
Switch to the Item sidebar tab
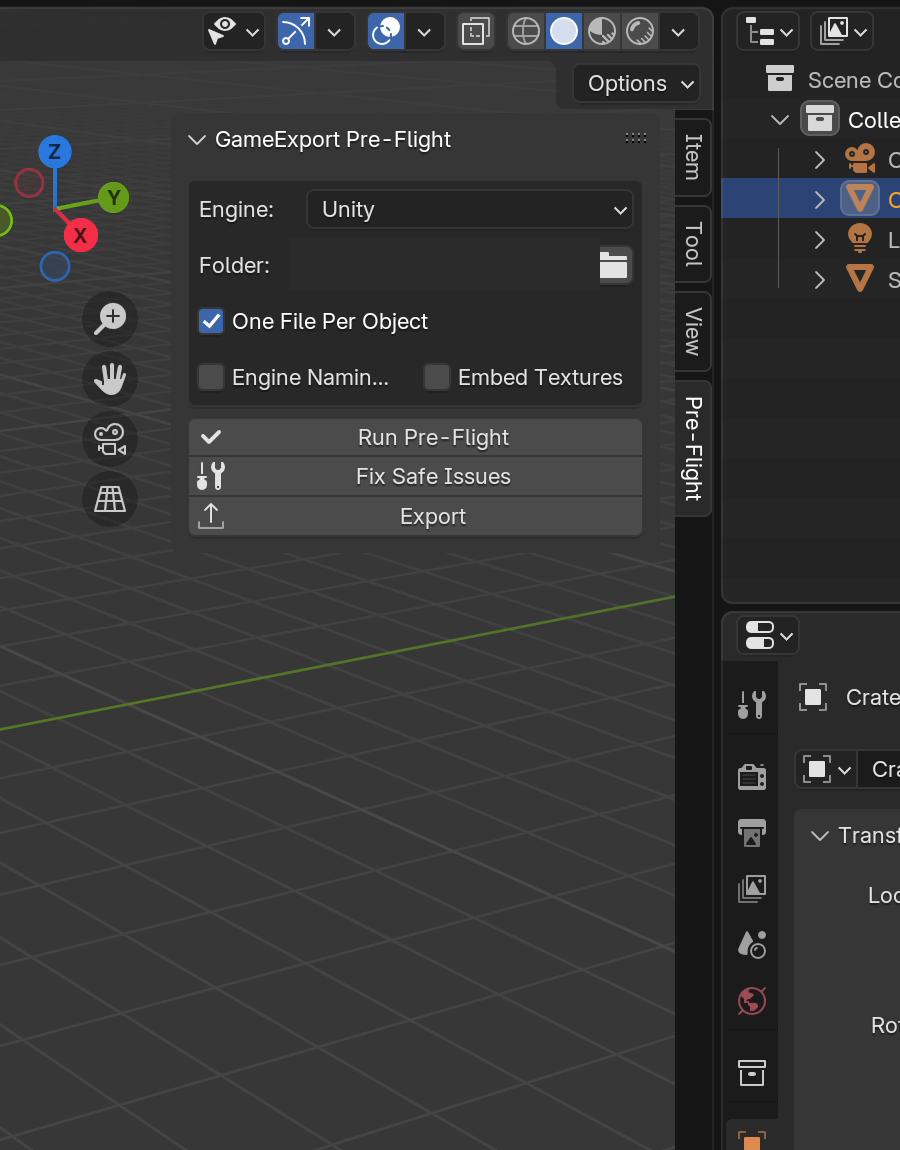(693, 157)
